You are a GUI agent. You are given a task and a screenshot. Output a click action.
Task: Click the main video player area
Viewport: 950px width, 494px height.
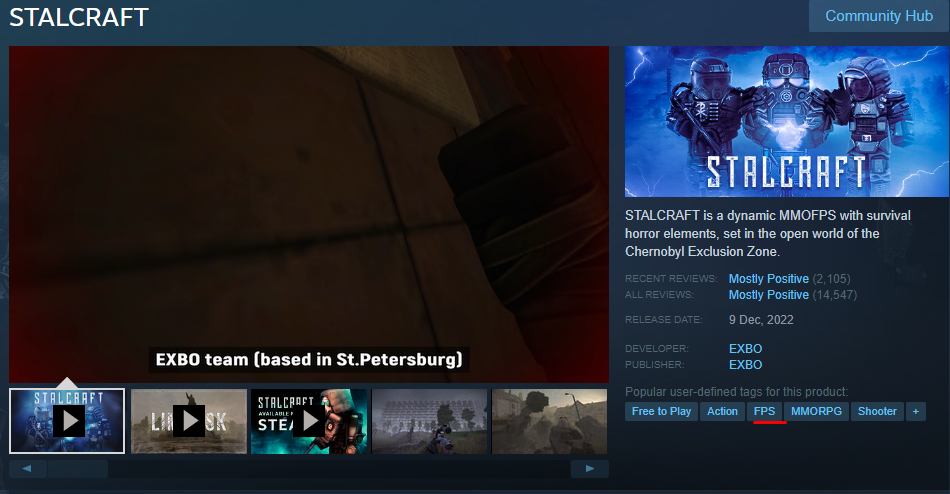click(309, 214)
